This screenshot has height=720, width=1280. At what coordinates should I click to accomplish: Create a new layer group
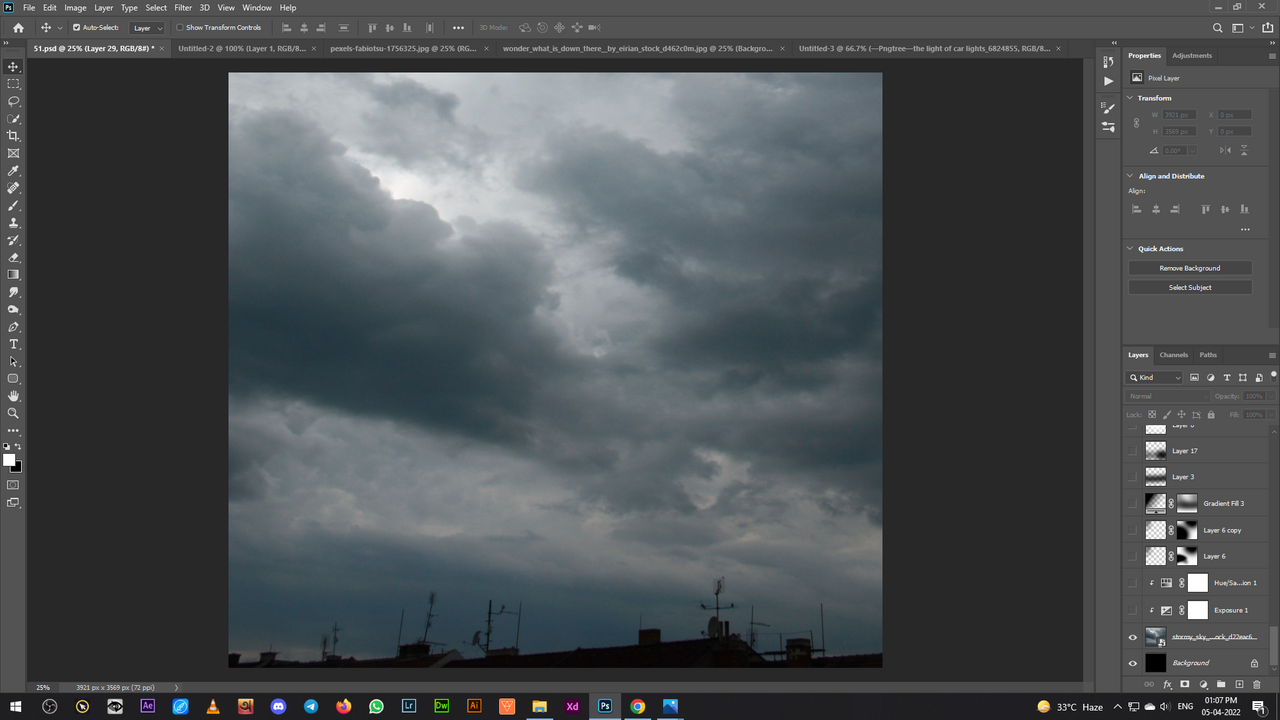1221,684
